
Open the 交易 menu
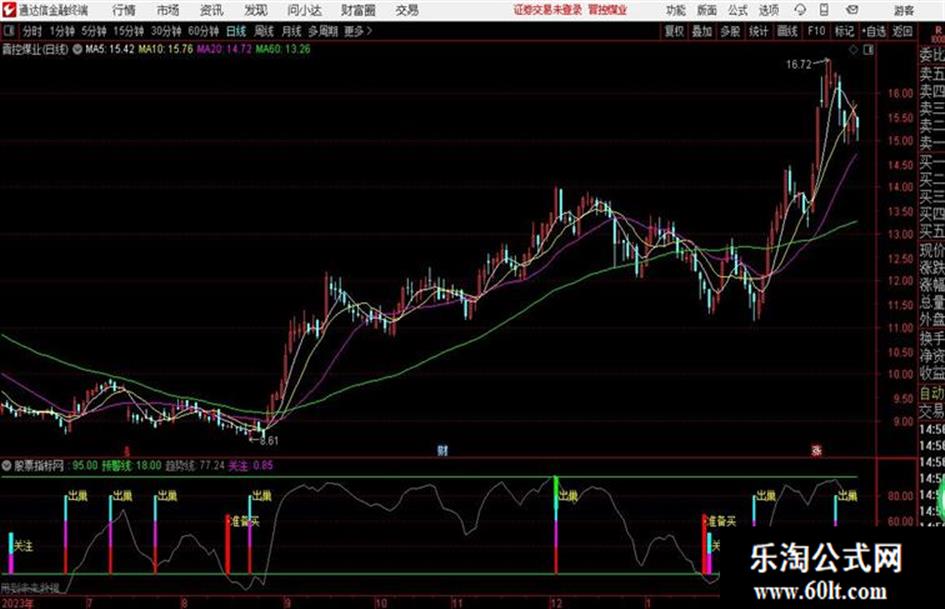coord(407,10)
